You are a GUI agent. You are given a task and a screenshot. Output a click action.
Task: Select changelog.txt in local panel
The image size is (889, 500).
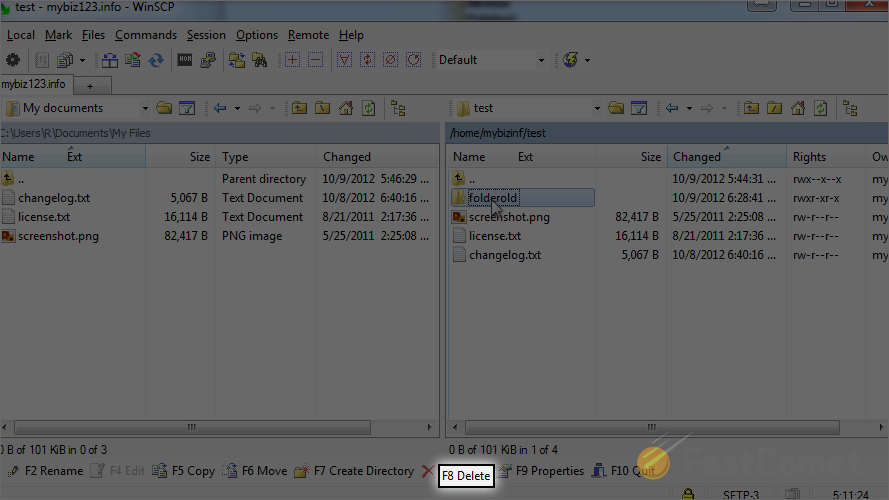[x=54, y=198]
